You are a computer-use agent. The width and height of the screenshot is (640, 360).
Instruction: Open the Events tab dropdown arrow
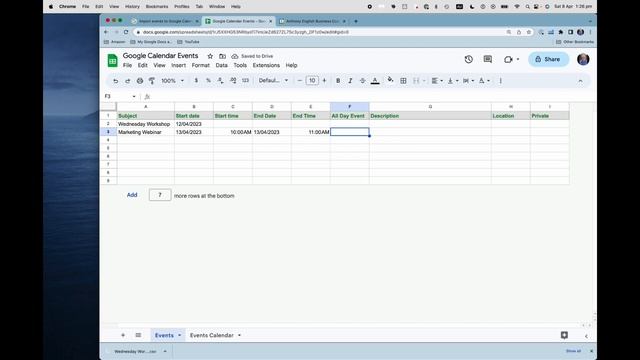(179, 335)
